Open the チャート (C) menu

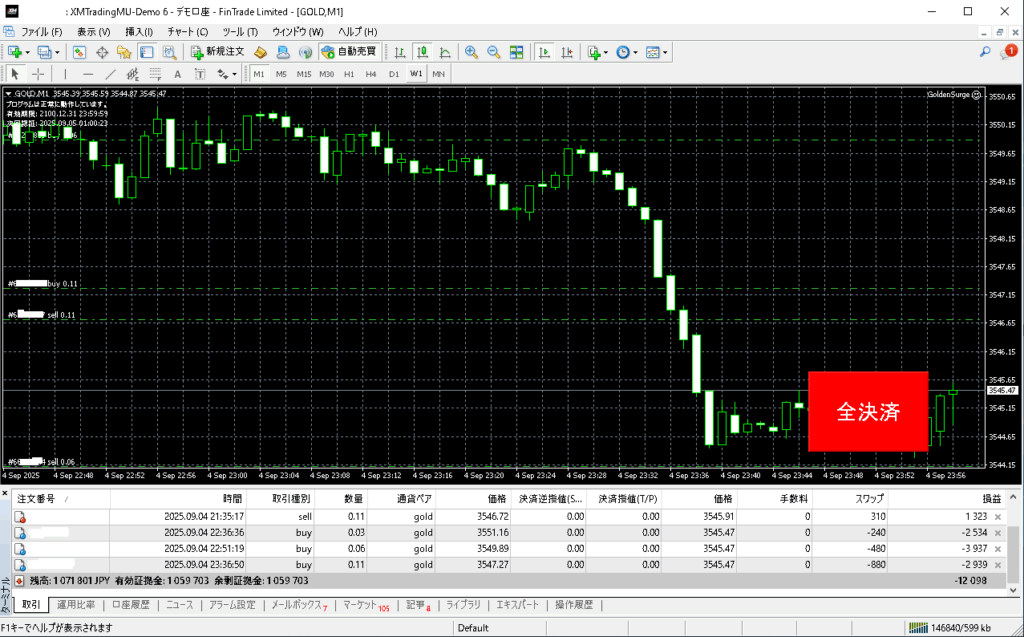[187, 32]
